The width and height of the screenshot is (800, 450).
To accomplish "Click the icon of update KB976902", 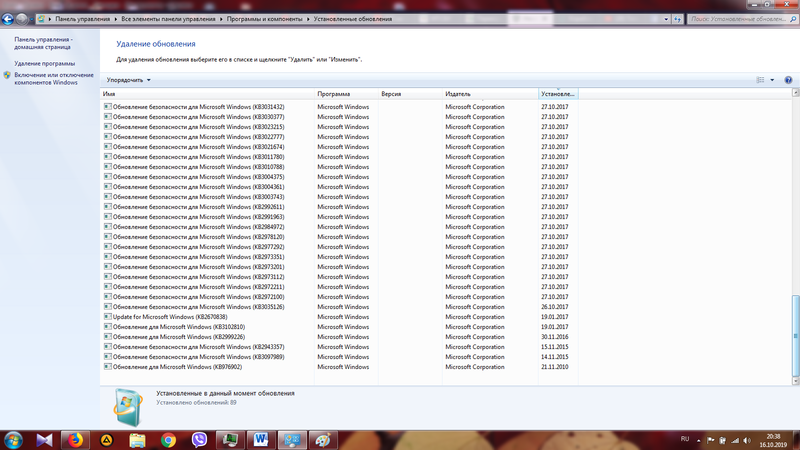I will pyautogui.click(x=108, y=367).
